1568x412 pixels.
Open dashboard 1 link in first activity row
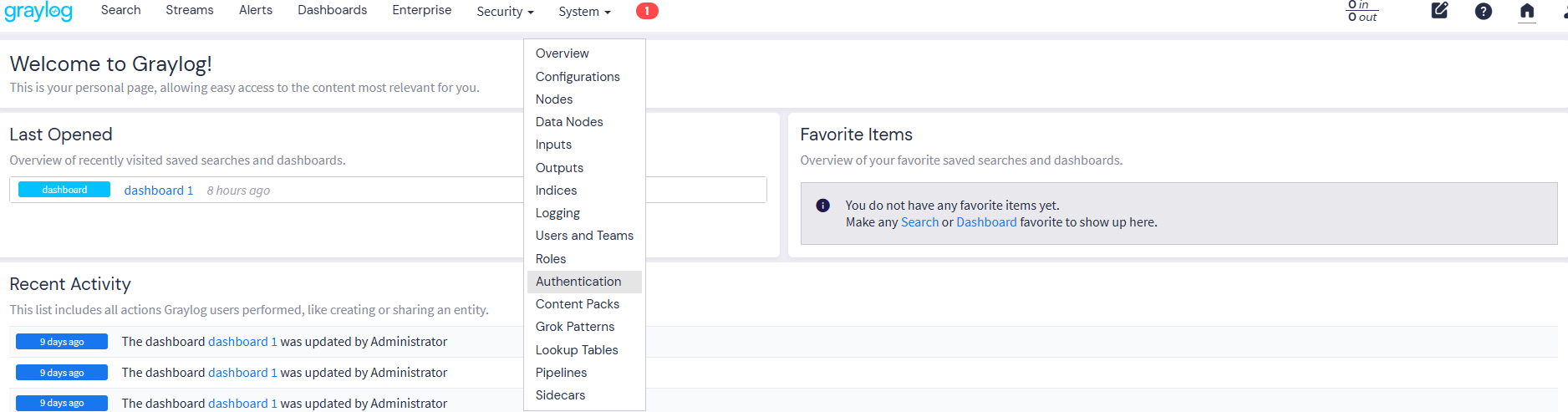[242, 342]
